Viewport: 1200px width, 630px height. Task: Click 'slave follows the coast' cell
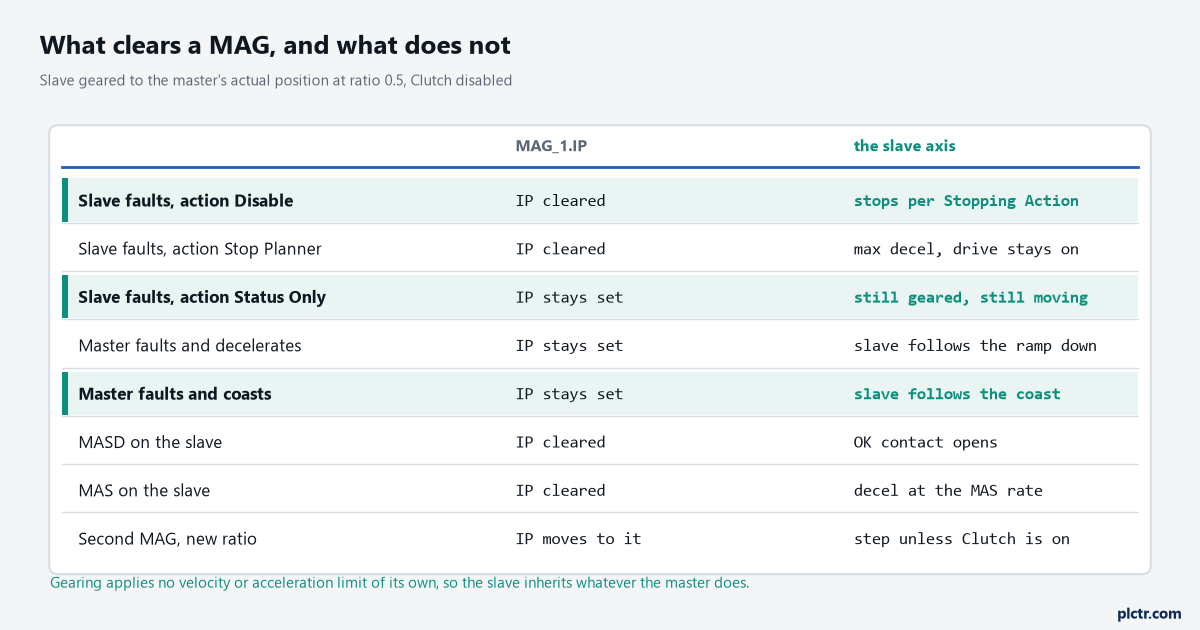click(x=957, y=394)
